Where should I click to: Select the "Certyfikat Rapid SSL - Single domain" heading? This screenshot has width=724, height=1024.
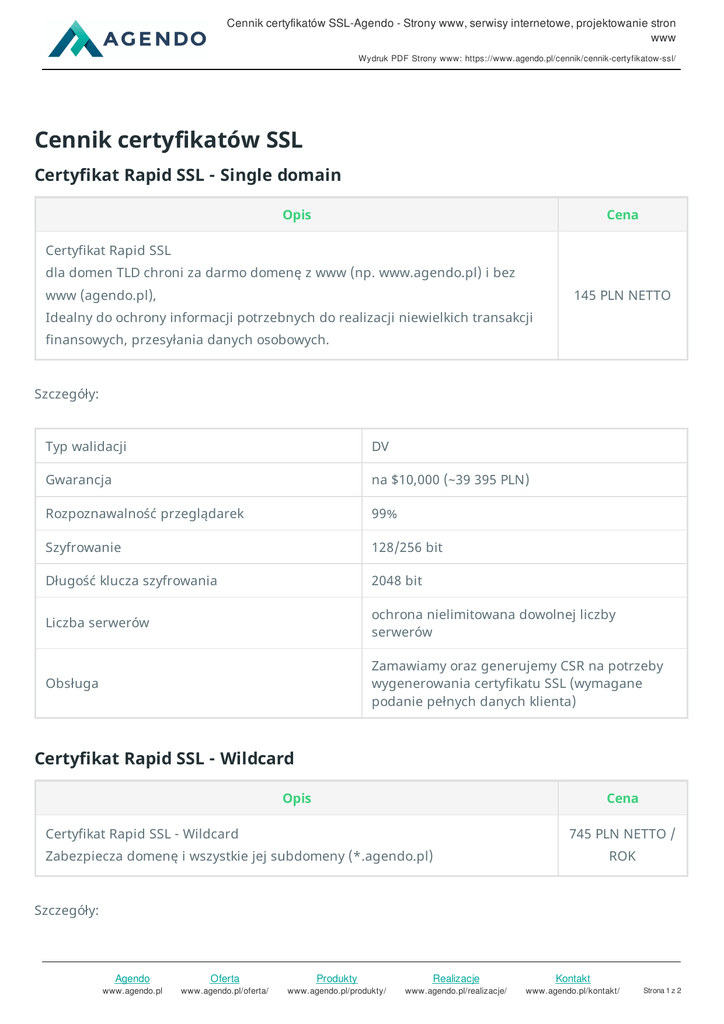(187, 175)
